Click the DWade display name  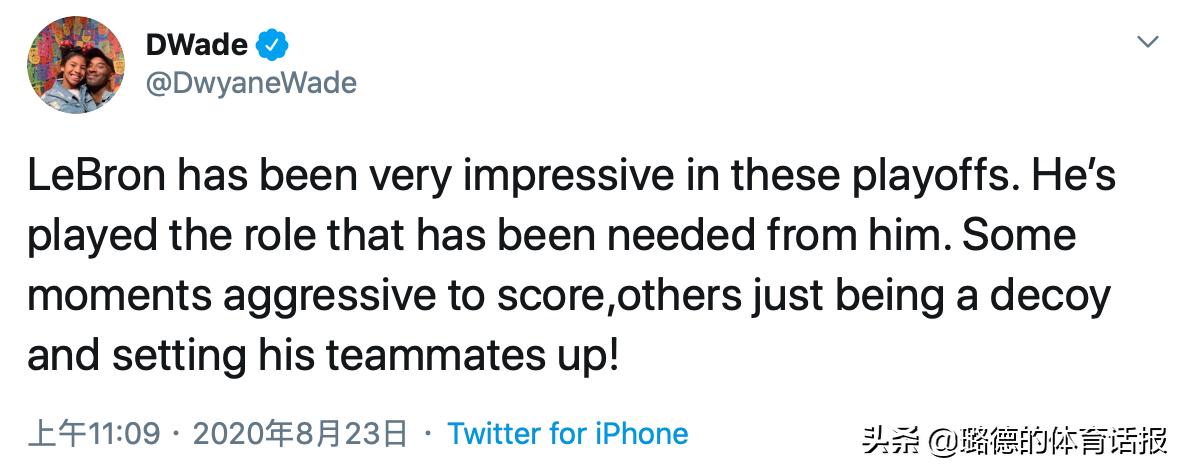(x=198, y=45)
